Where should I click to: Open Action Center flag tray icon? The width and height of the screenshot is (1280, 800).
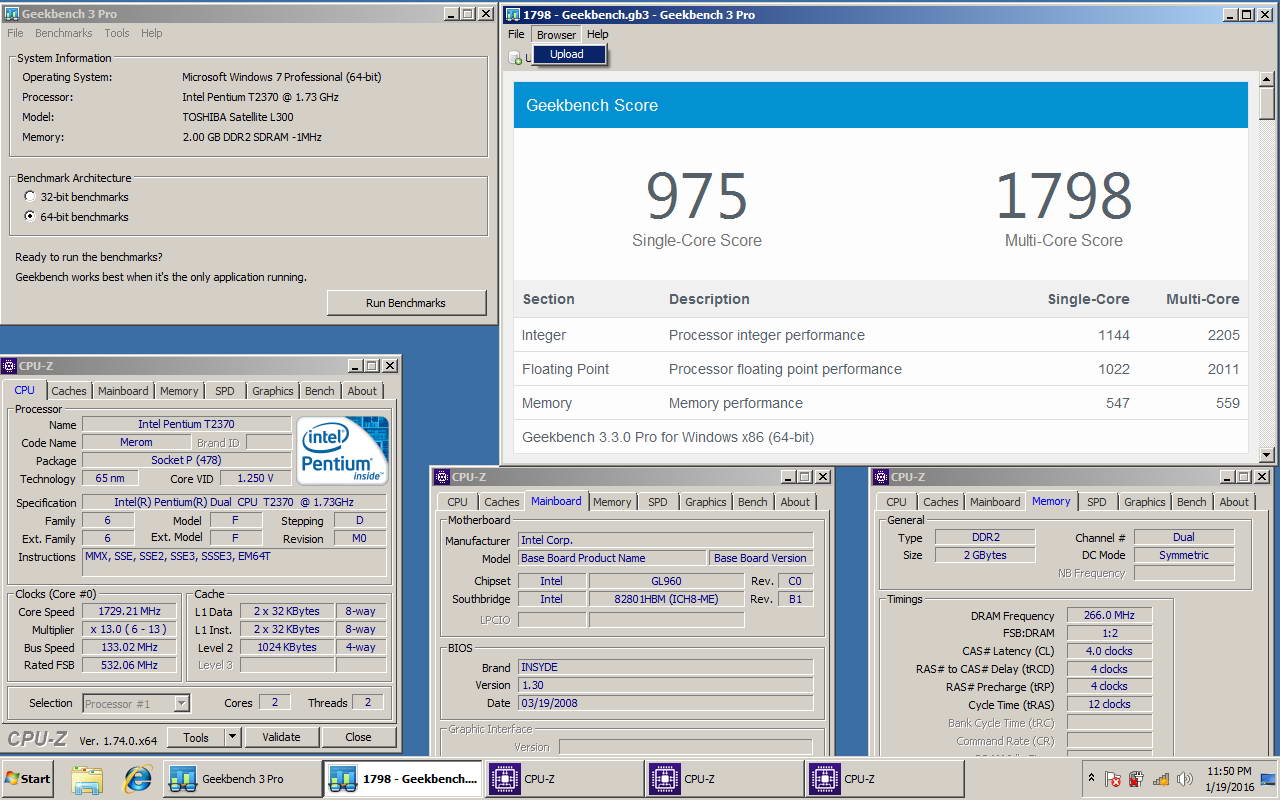1113,779
